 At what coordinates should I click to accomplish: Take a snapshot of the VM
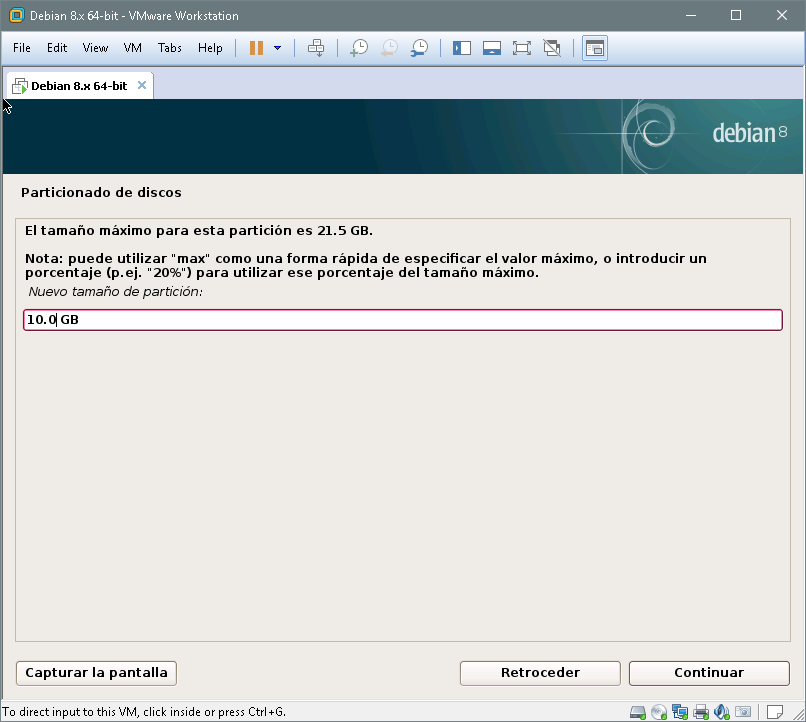[358, 48]
